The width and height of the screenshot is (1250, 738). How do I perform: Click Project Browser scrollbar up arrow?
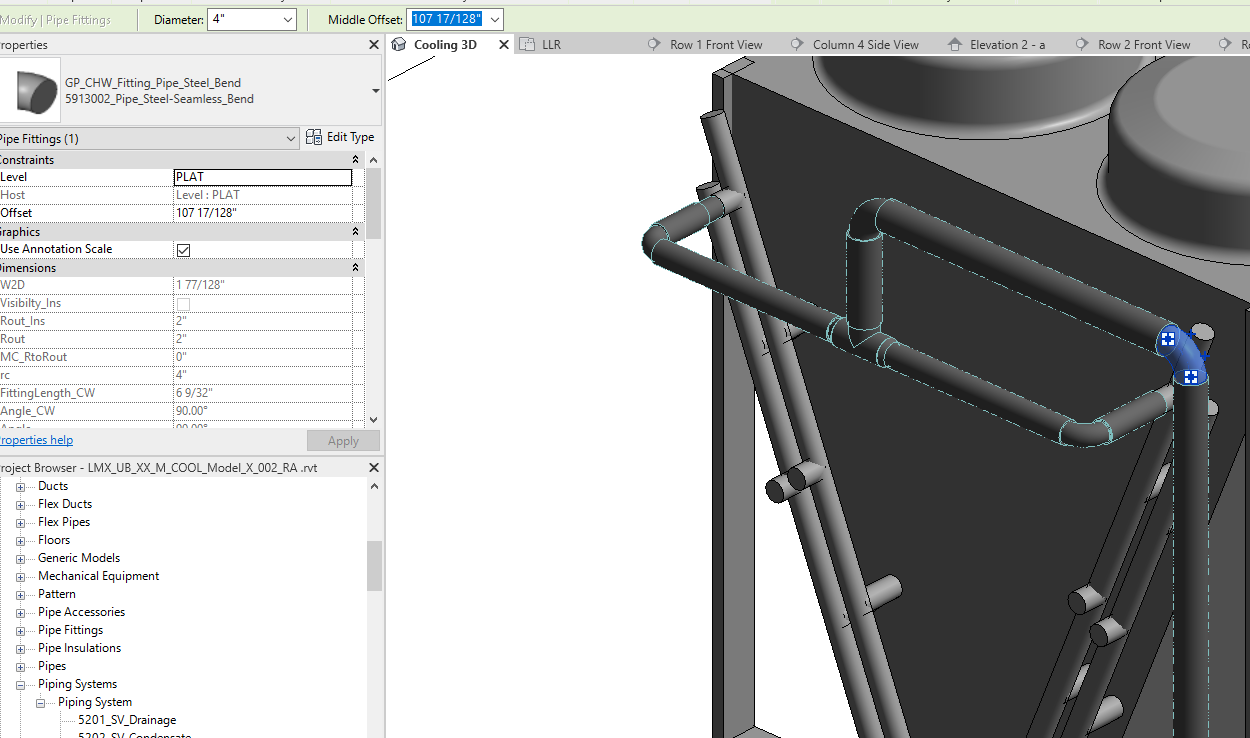tap(374, 486)
